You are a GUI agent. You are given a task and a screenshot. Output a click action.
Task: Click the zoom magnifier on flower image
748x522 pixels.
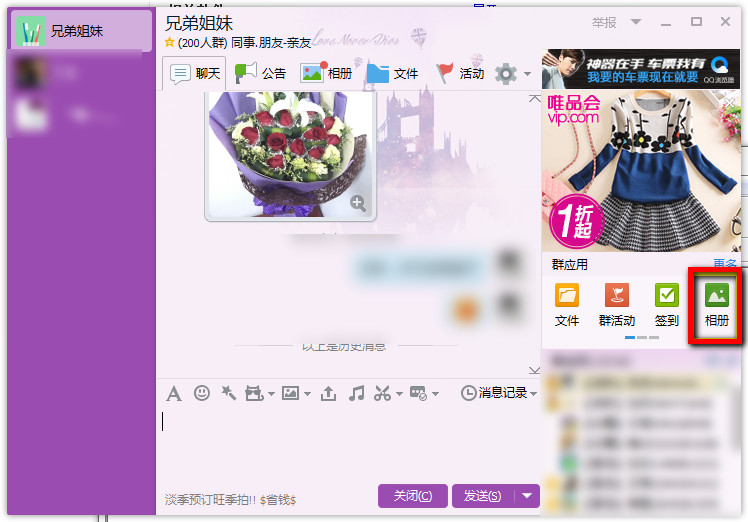point(358,203)
